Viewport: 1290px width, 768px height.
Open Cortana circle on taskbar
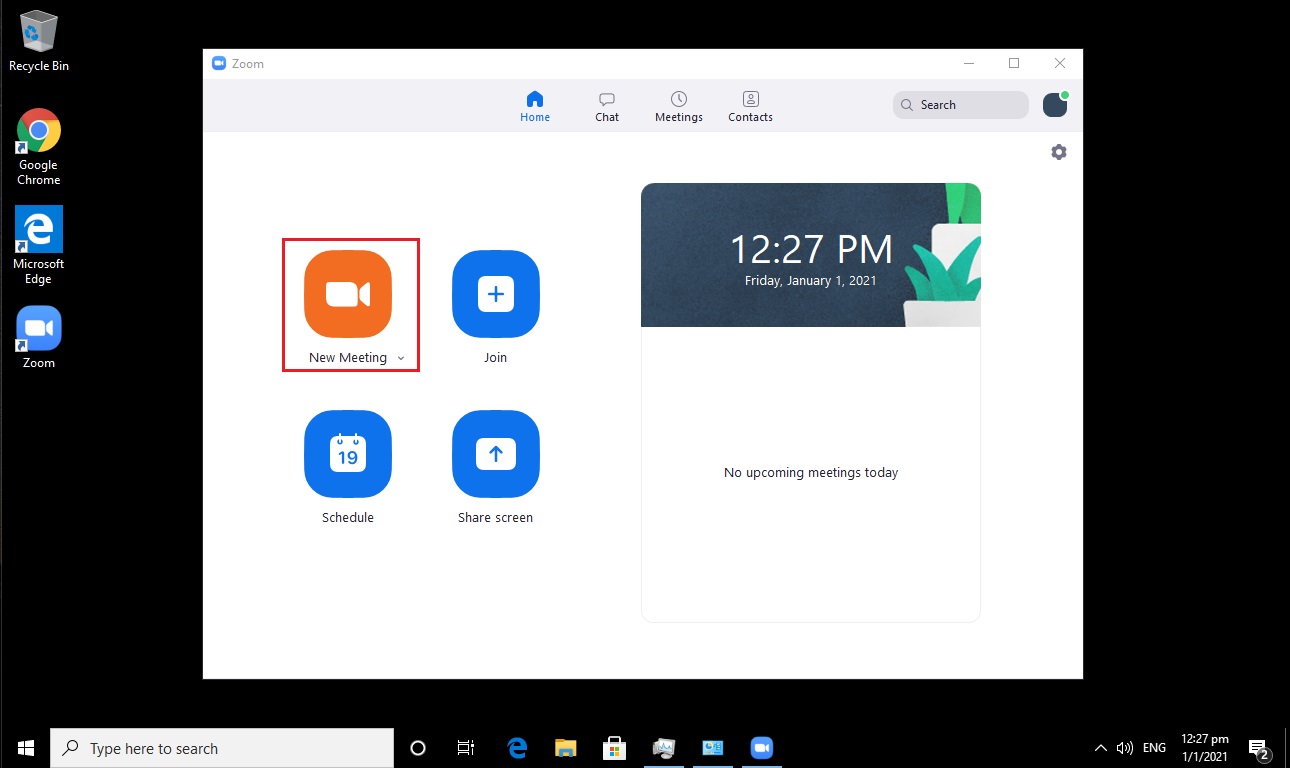click(x=418, y=748)
